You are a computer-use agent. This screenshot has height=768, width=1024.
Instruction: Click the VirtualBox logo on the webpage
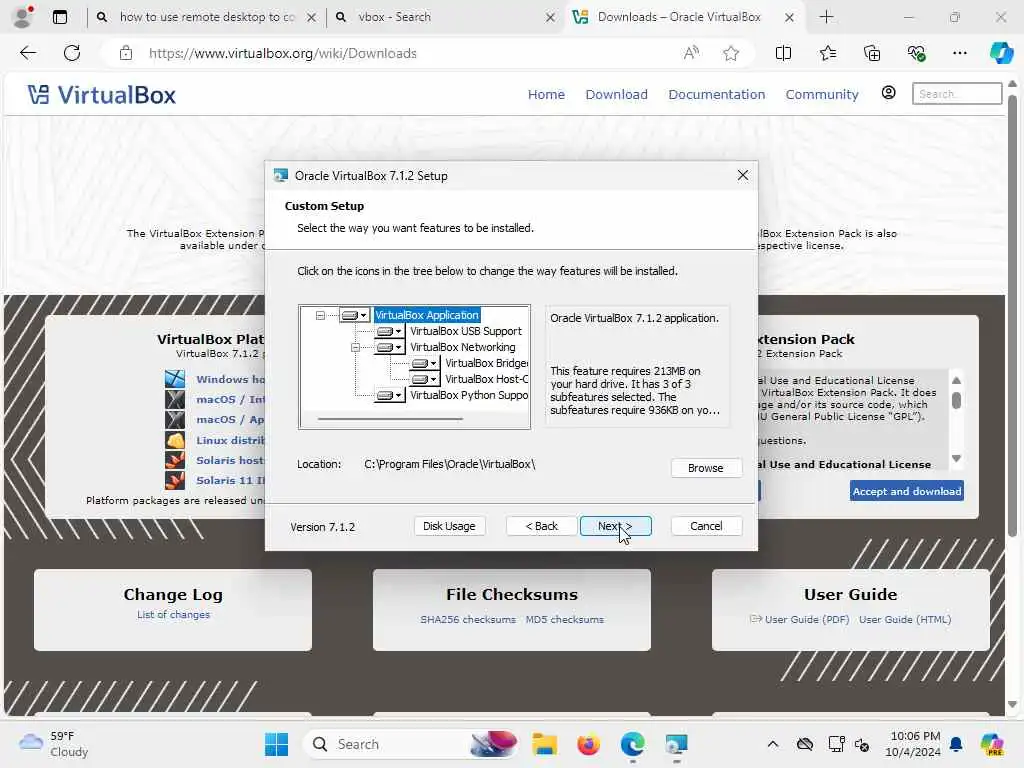(x=102, y=95)
